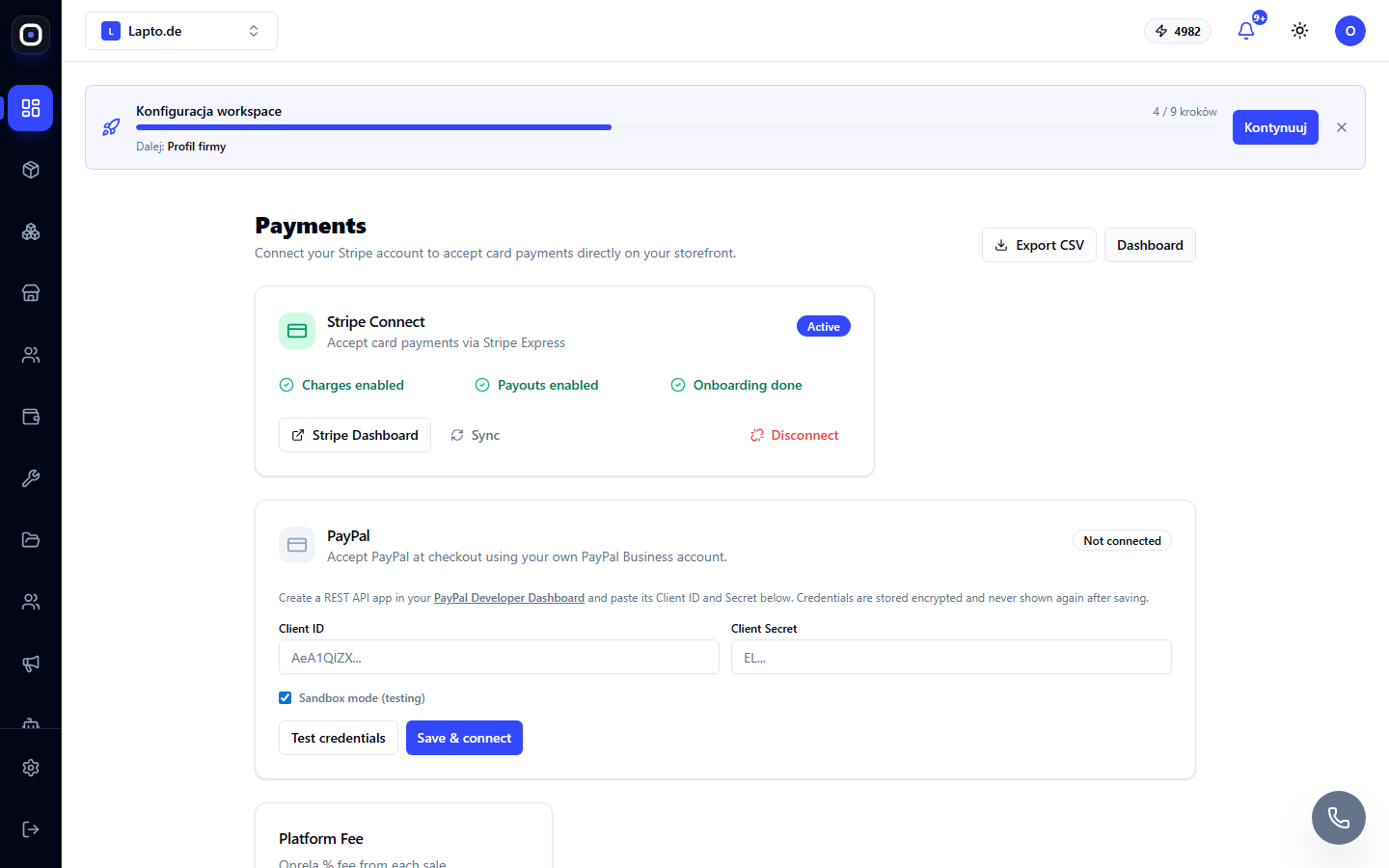The height and width of the screenshot is (868, 1389).
Task: Open the Stripe Dashboard external link button
Action: pyautogui.click(x=355, y=435)
